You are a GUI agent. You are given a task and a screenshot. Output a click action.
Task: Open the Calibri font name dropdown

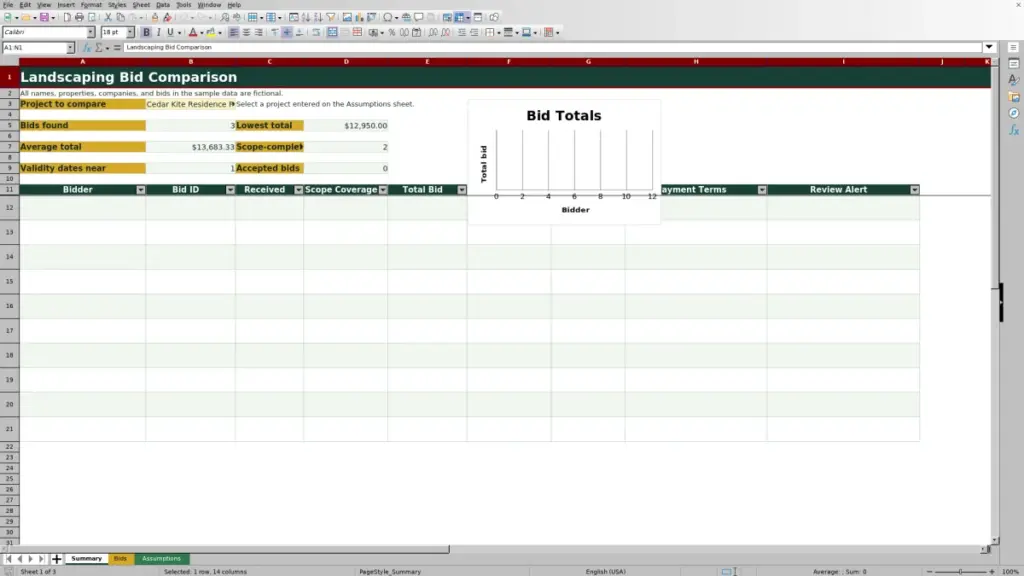(x=90, y=32)
